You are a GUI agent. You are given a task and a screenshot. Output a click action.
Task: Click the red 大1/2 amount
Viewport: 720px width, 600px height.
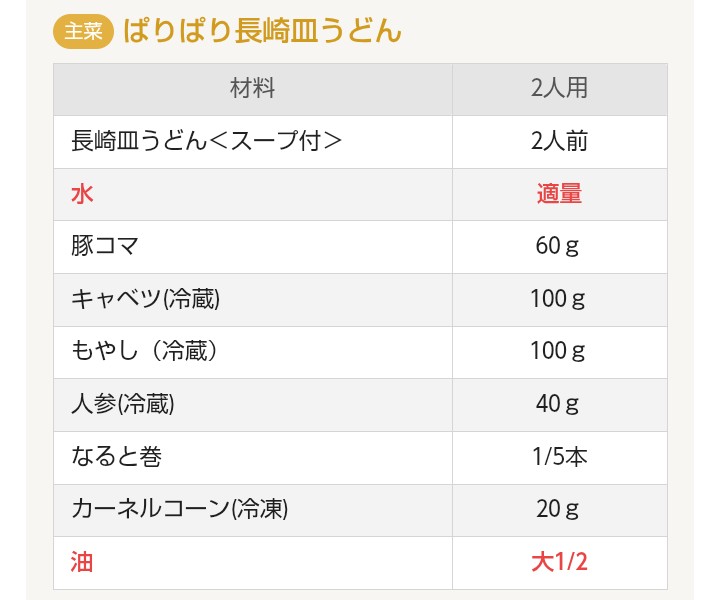click(559, 562)
